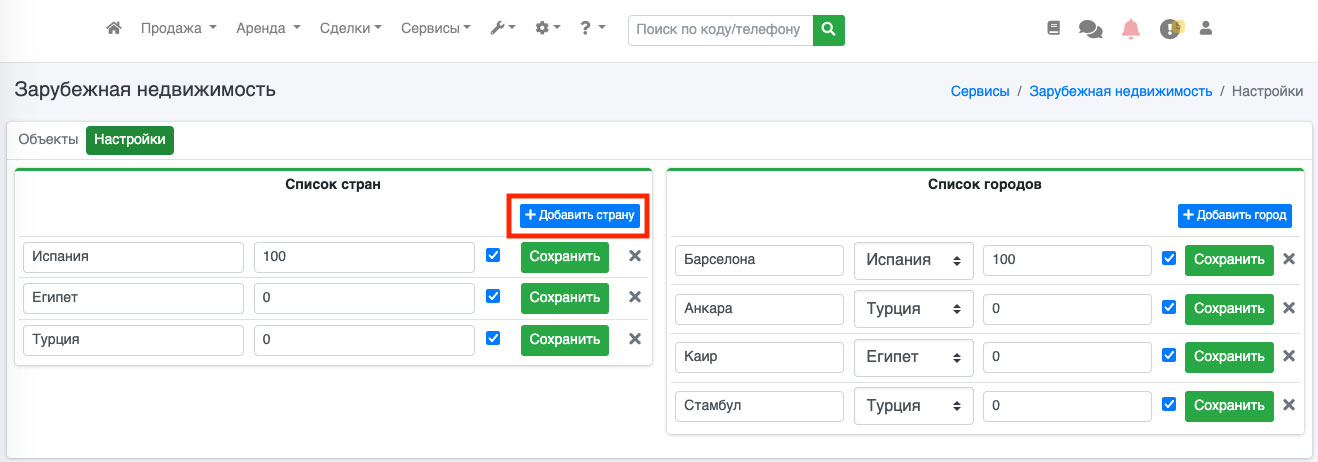The image size is (1318, 462).
Task: Save the Анкара city row
Action: coord(1229,309)
